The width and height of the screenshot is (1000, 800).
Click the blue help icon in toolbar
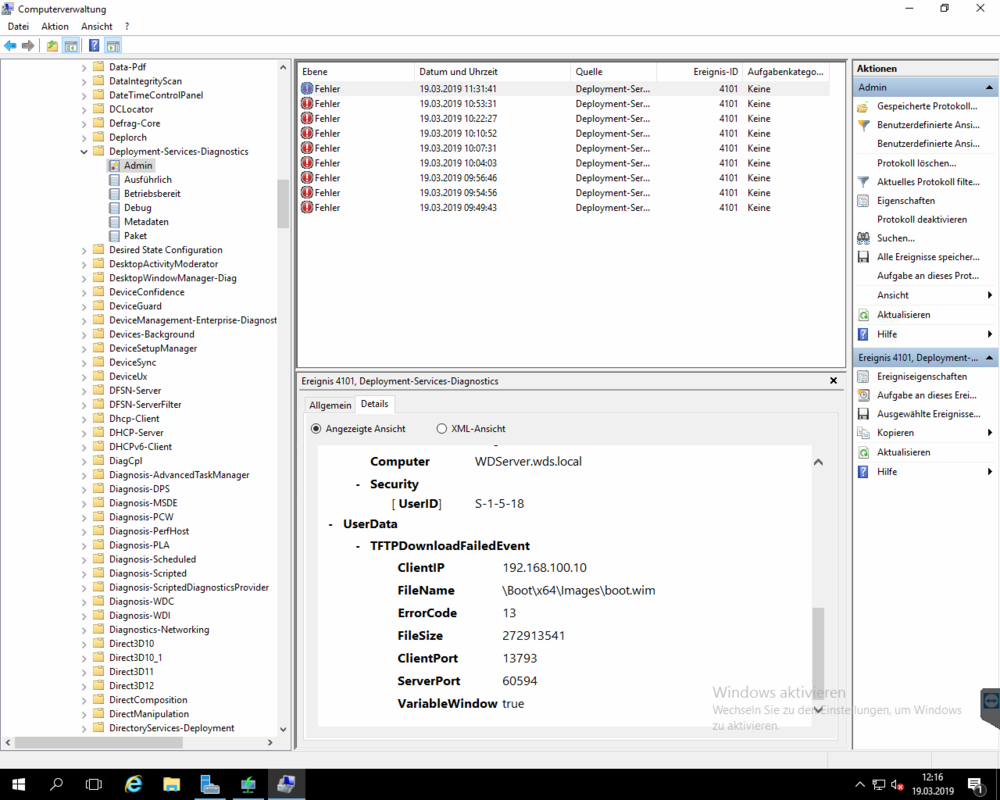[94, 46]
